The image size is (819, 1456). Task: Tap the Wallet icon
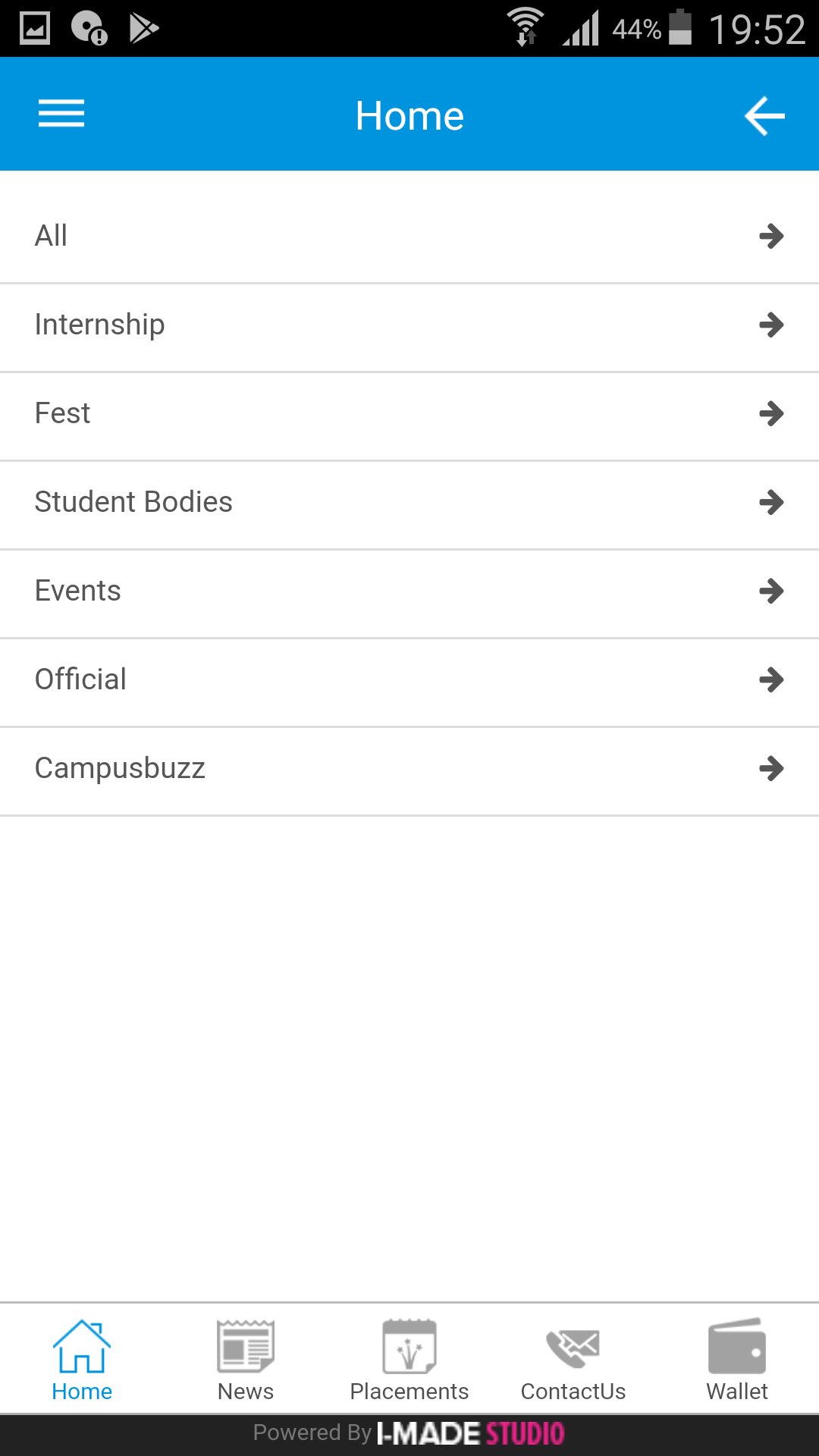tap(737, 1347)
